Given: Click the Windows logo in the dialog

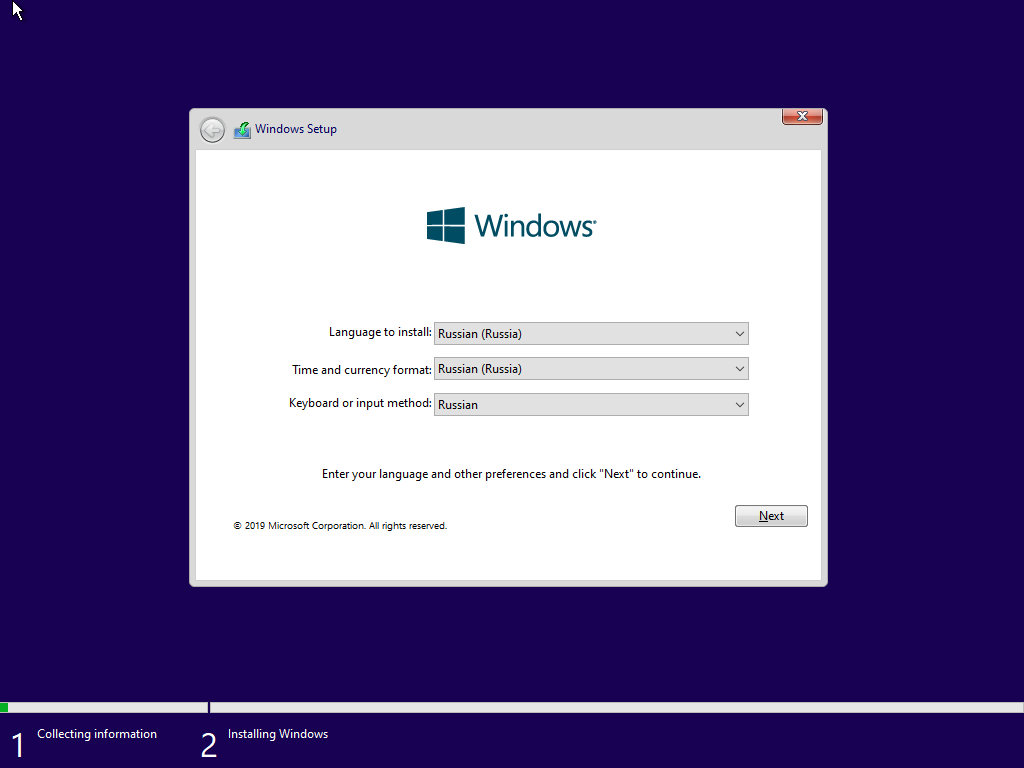Looking at the screenshot, I should tap(511, 226).
